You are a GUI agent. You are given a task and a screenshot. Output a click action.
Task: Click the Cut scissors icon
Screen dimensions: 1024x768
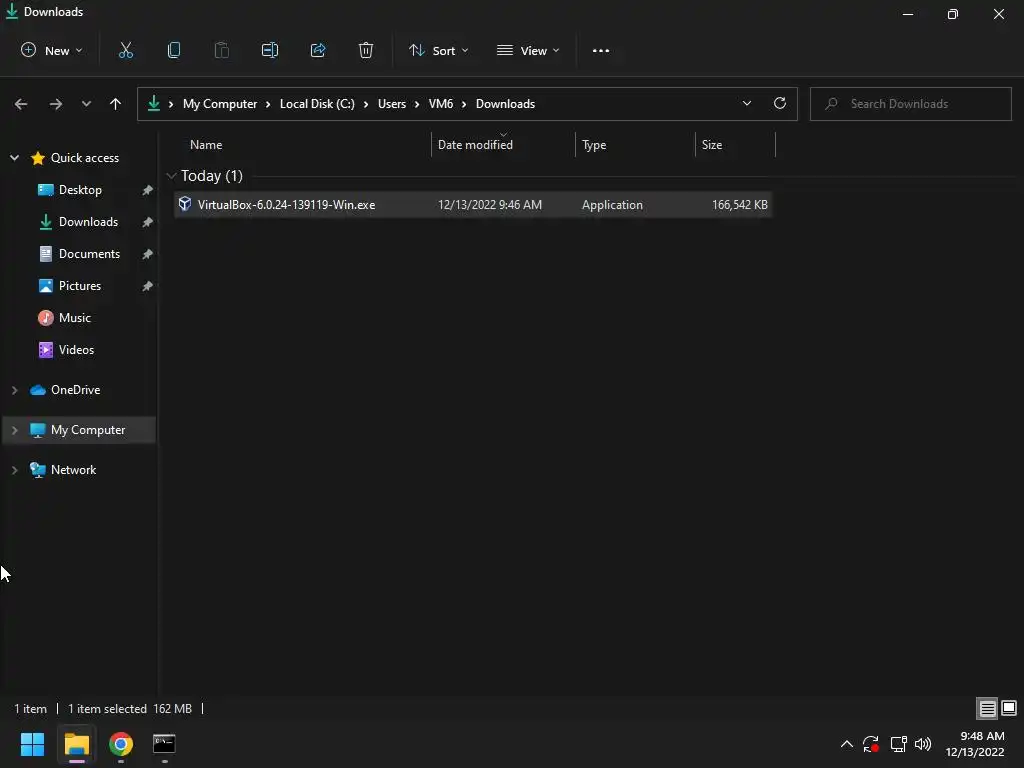125,50
